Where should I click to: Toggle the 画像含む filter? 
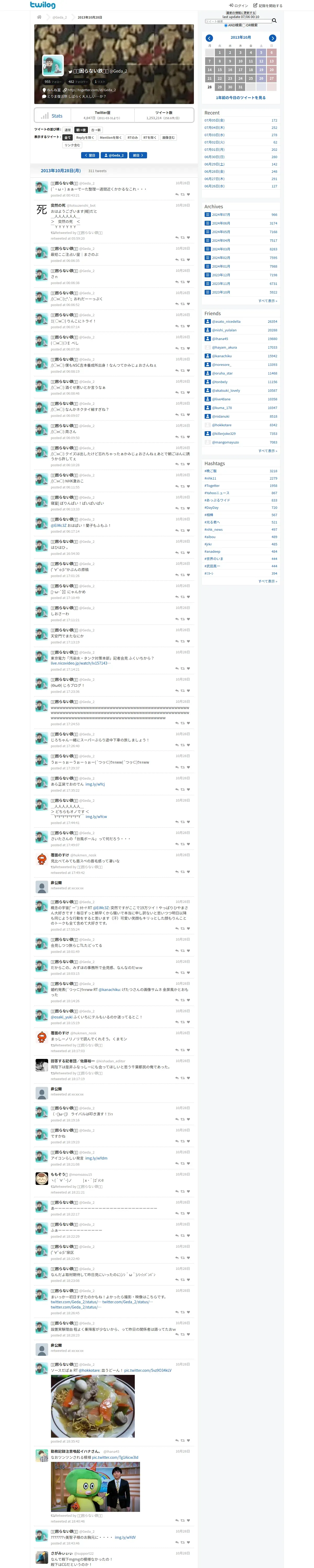pos(168,137)
